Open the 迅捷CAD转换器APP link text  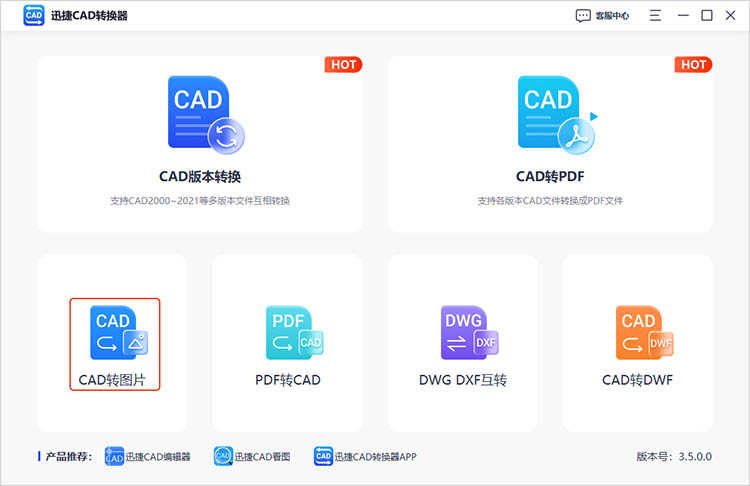(375, 457)
